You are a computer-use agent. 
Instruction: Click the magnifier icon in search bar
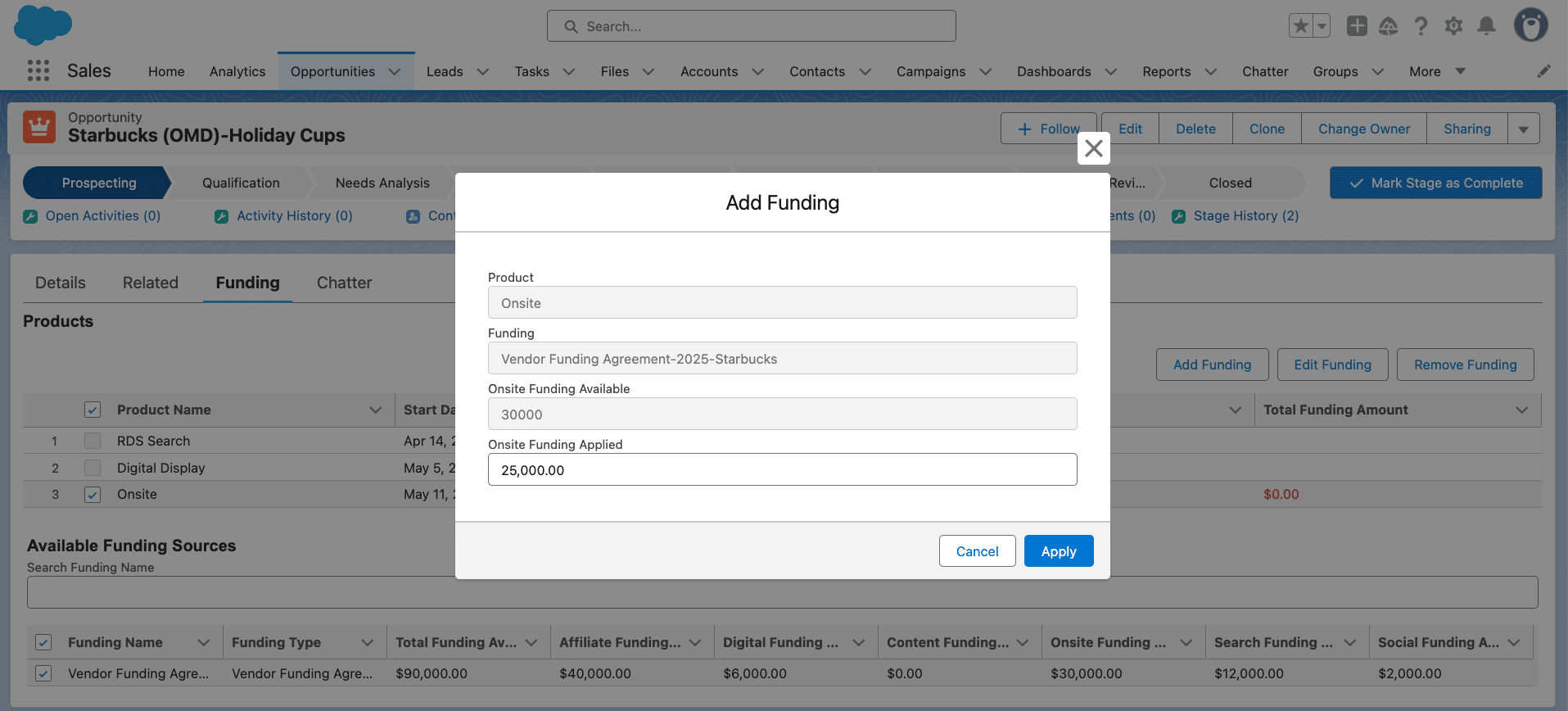[571, 26]
